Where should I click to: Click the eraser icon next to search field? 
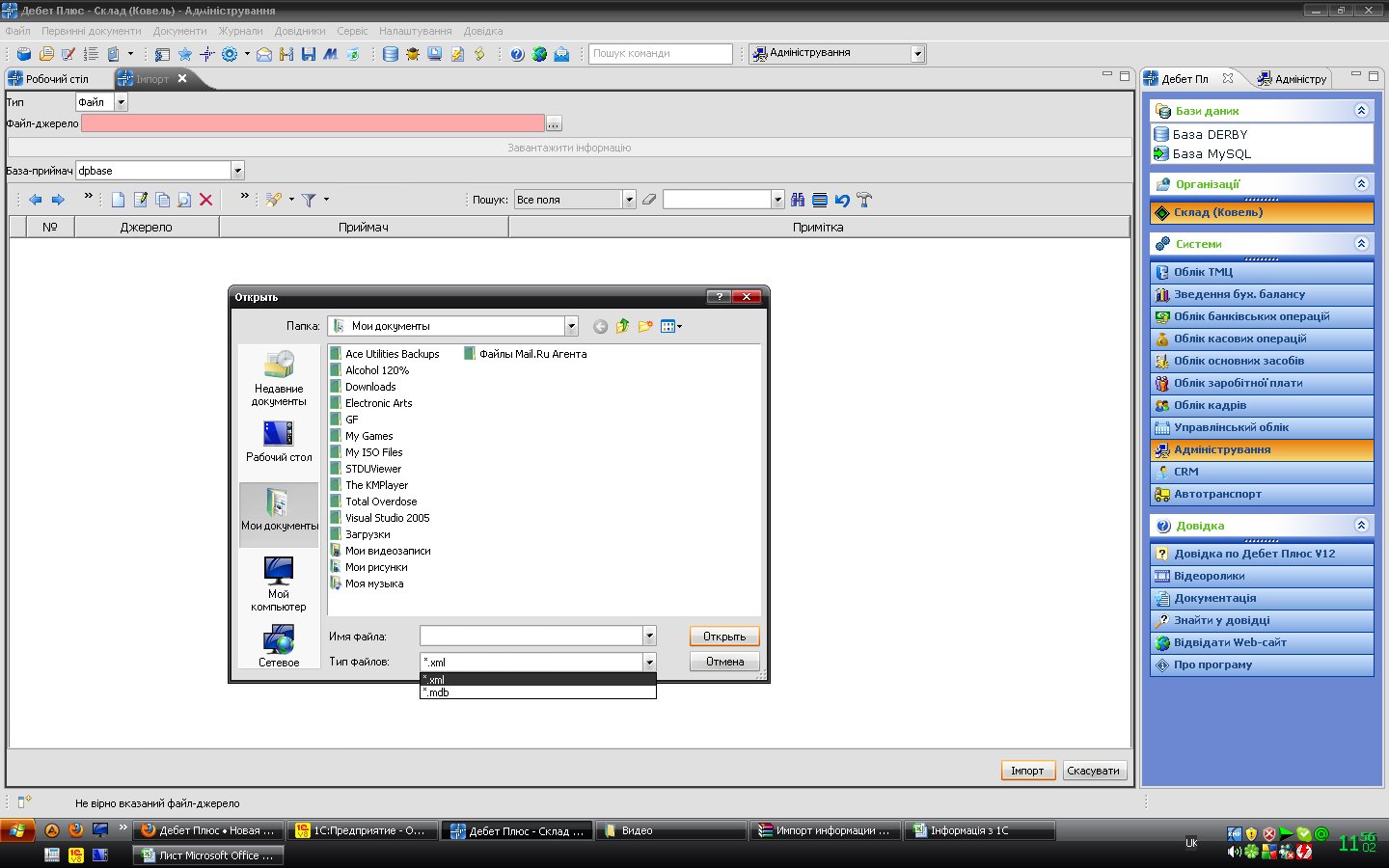649,200
